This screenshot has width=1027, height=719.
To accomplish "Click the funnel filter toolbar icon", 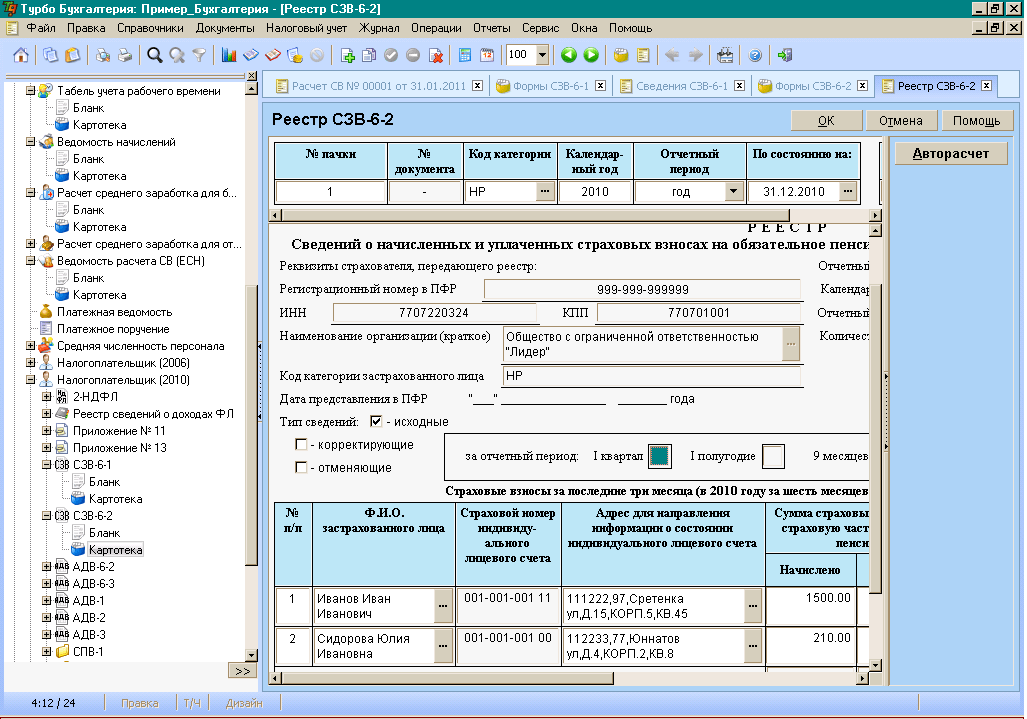I will [199, 55].
